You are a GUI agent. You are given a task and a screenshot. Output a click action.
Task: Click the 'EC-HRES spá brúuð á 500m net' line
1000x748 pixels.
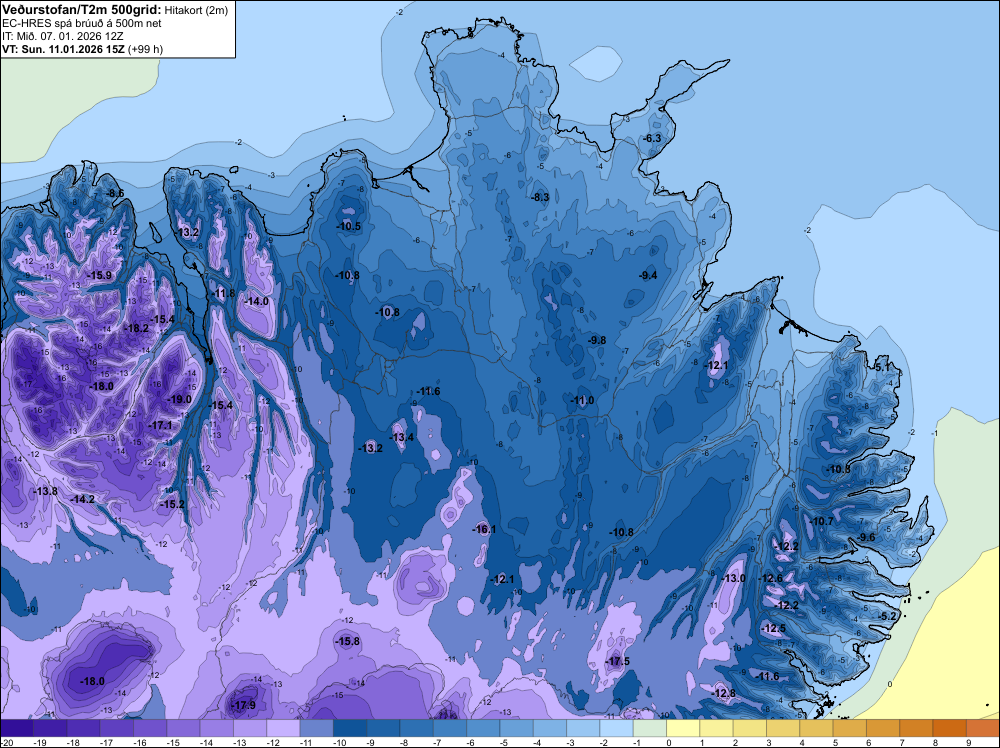tap(81, 23)
